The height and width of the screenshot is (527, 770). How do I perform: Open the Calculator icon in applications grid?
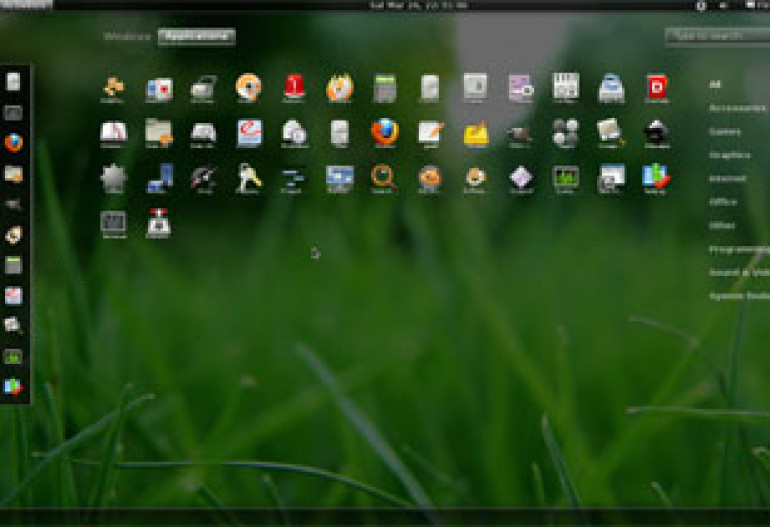click(x=385, y=87)
